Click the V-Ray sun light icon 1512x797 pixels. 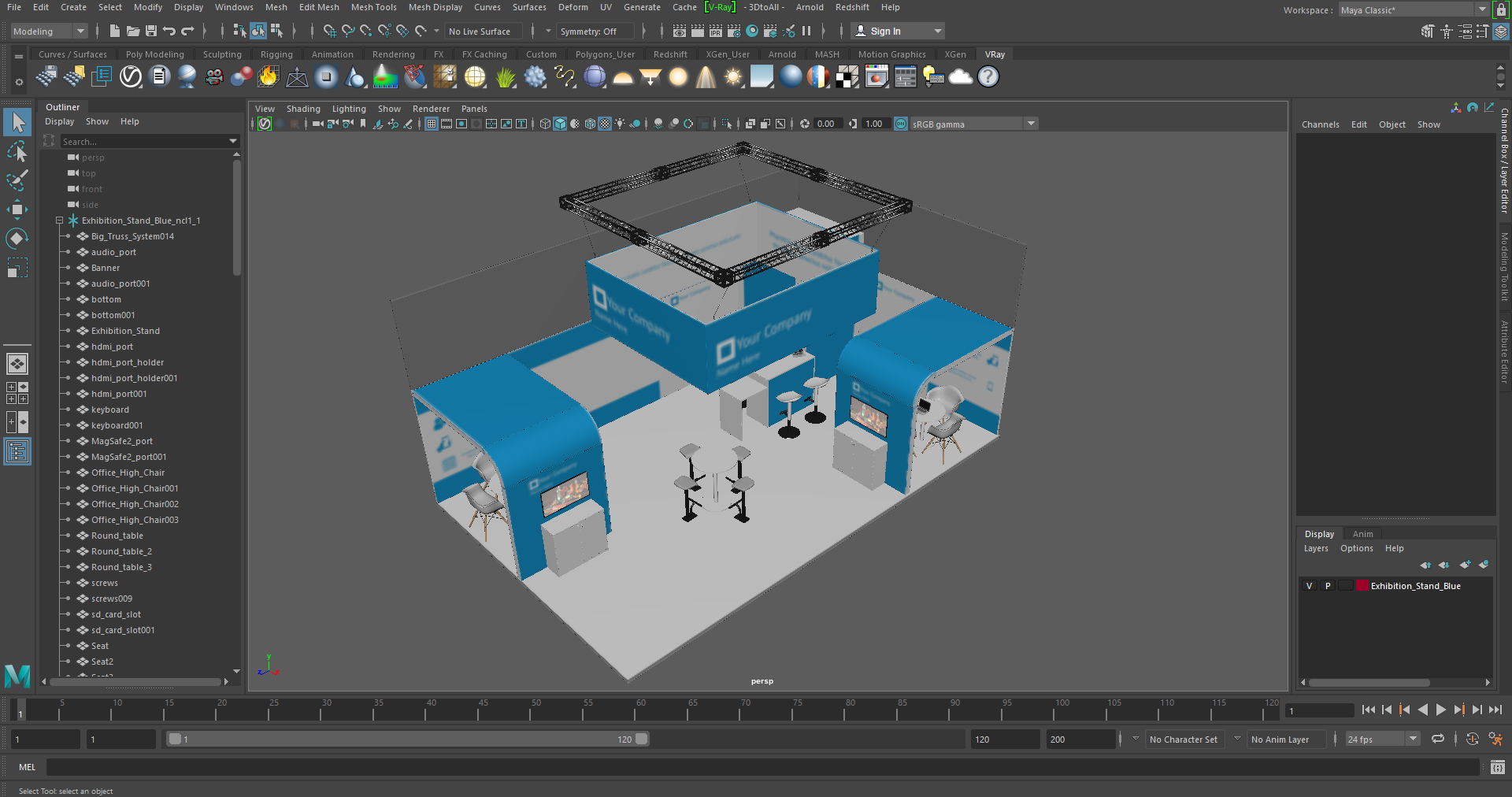click(734, 76)
